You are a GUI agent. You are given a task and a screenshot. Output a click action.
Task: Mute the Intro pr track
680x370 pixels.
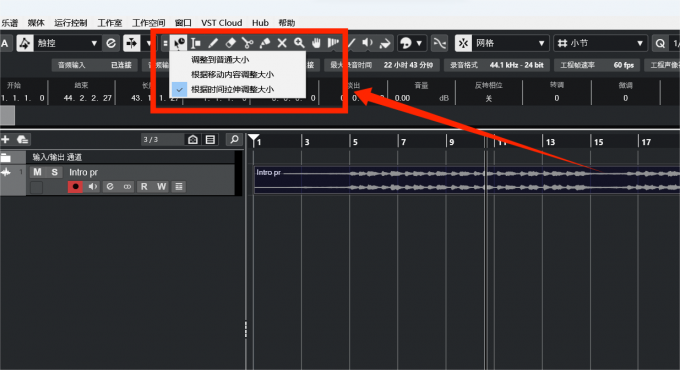pyautogui.click(x=37, y=172)
